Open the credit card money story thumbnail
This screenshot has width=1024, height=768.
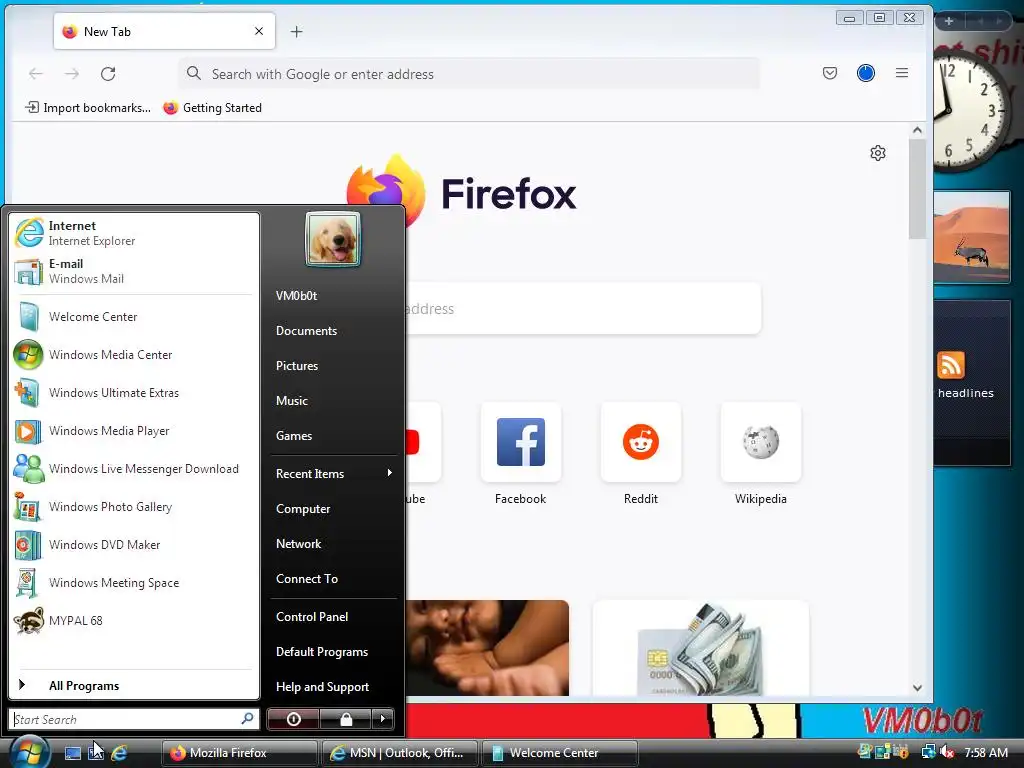click(x=701, y=648)
